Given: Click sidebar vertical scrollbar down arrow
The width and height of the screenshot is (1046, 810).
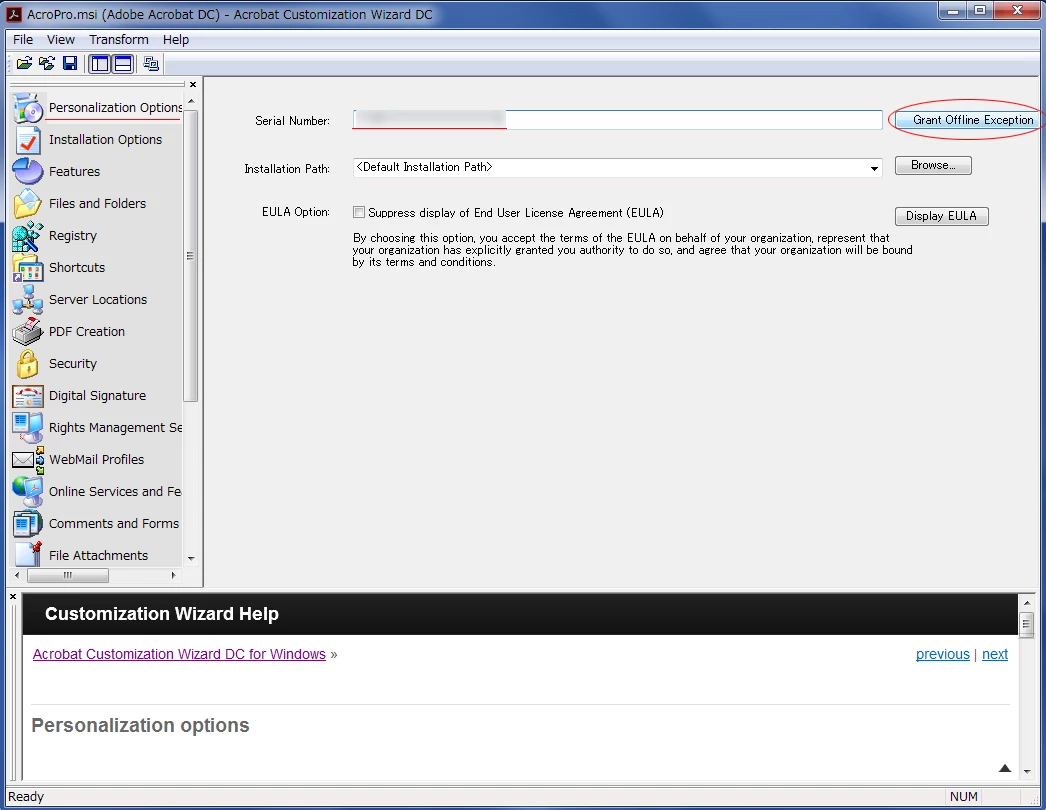Looking at the screenshot, I should (191, 558).
